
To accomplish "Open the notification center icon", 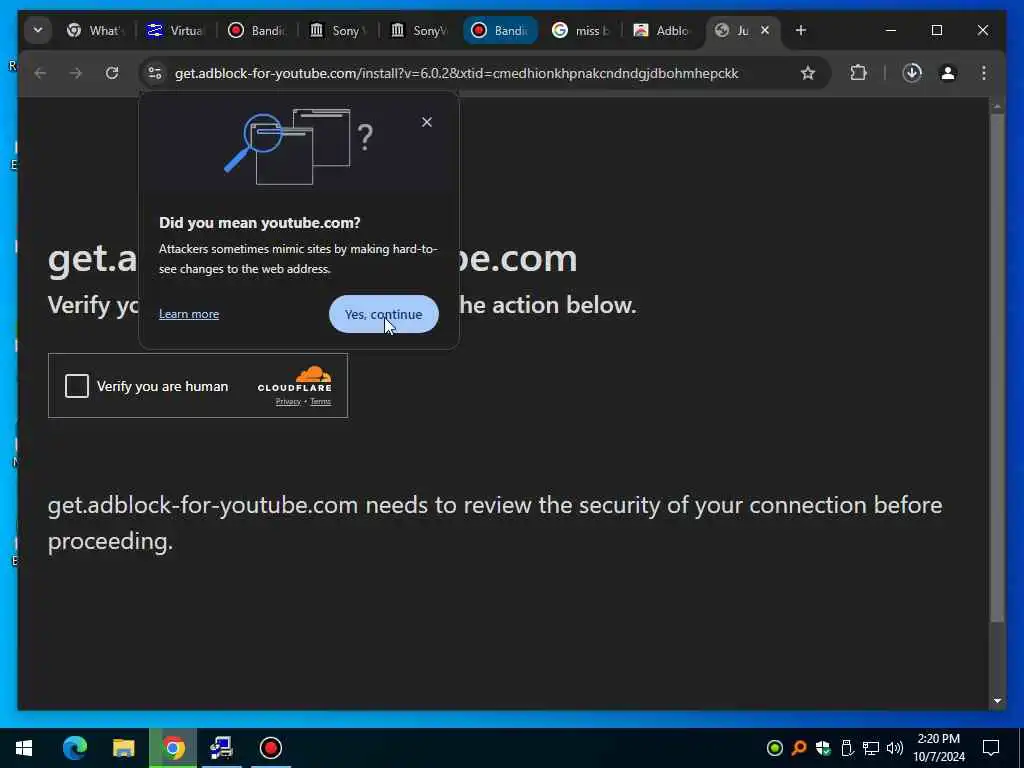I will pos(991,748).
